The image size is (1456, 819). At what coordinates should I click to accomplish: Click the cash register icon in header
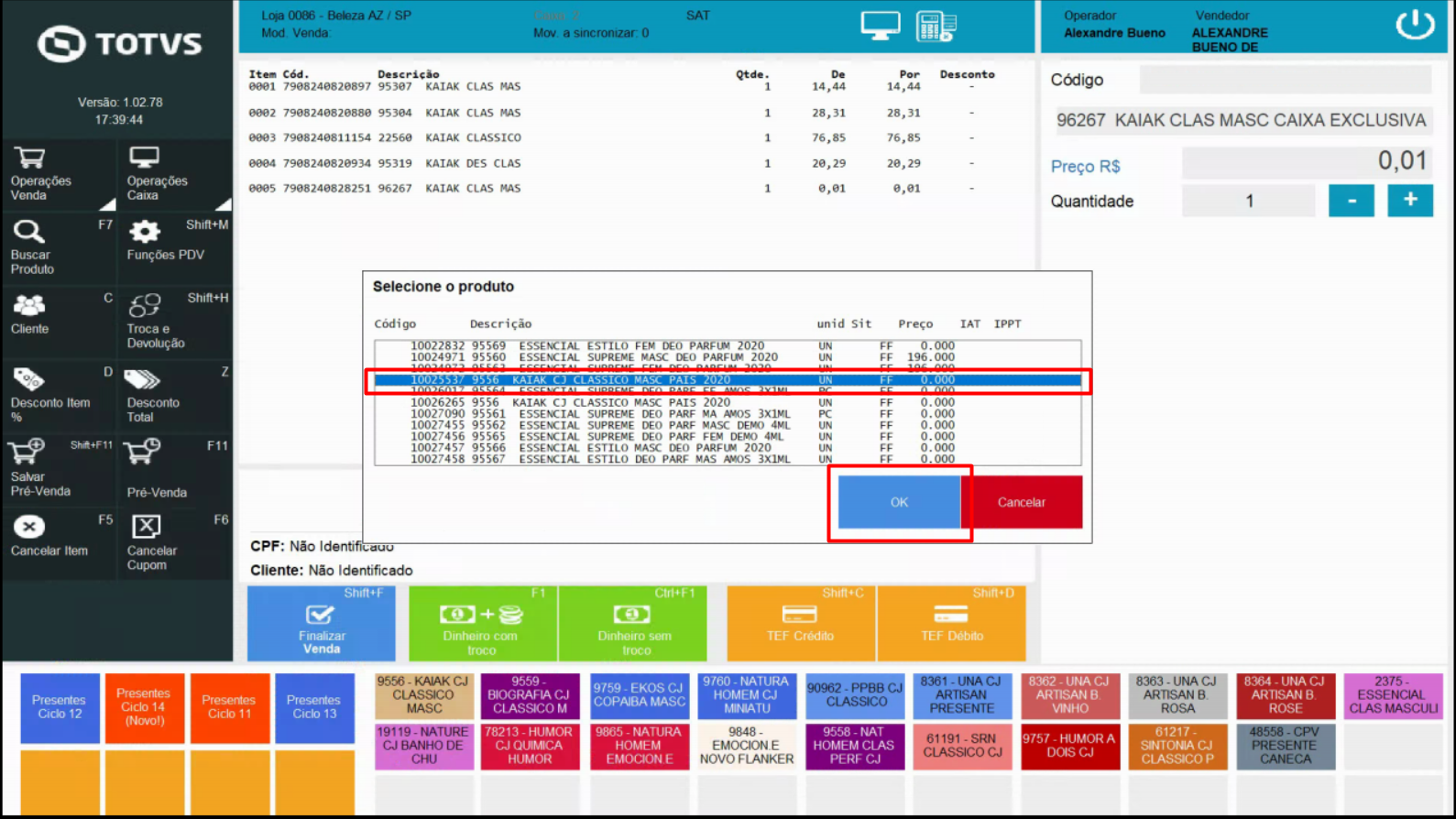click(936, 27)
